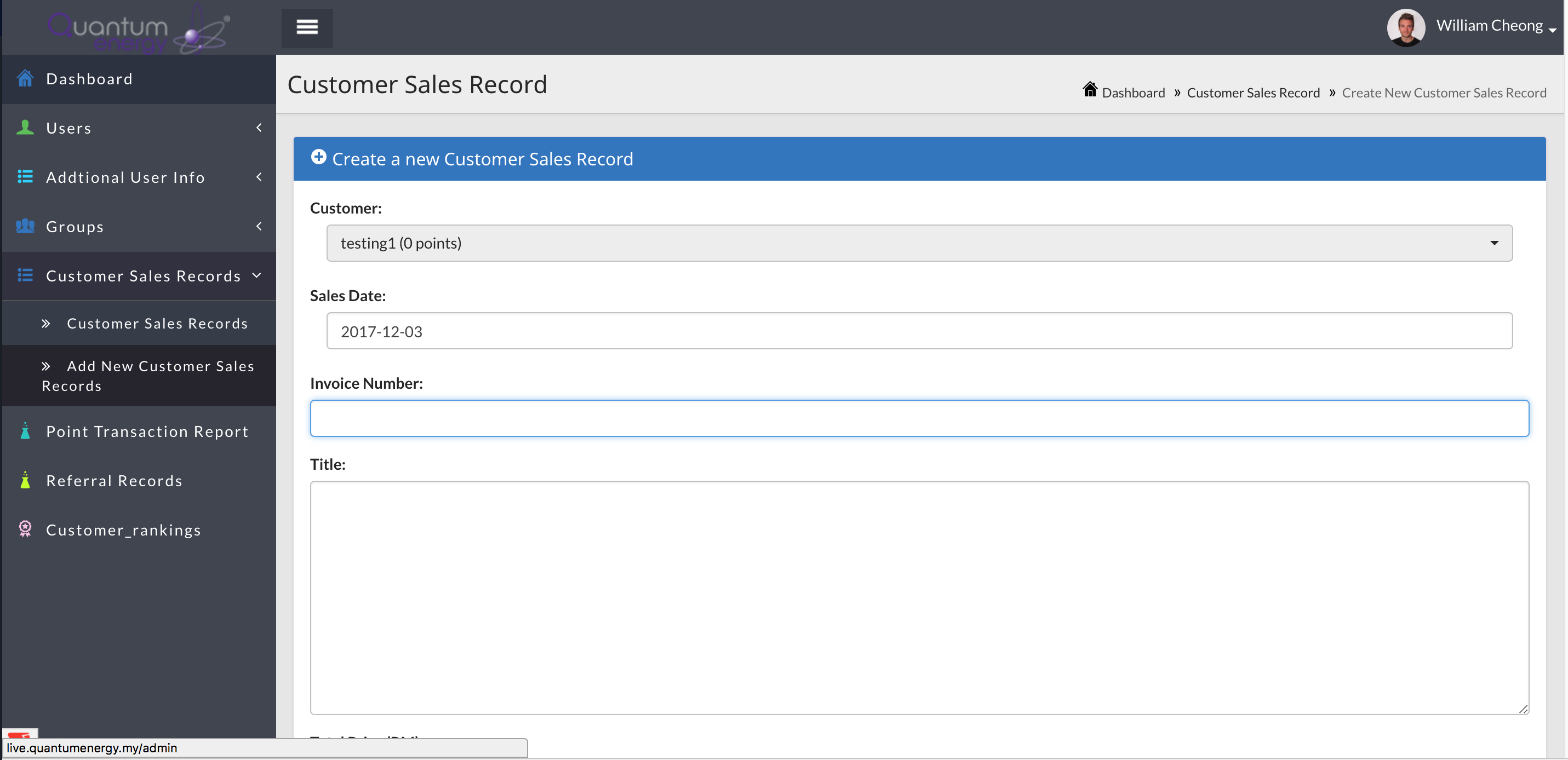Image resolution: width=1568 pixels, height=760 pixels.
Task: Open the Customer dropdown showing testing1
Action: point(919,243)
